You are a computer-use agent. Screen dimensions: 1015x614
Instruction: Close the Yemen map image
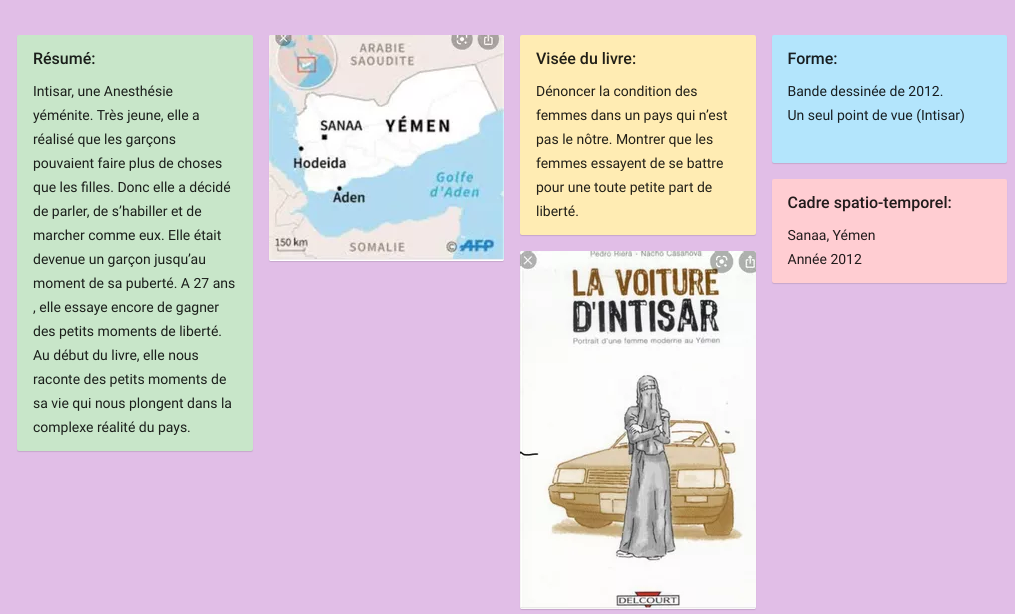pos(283,39)
